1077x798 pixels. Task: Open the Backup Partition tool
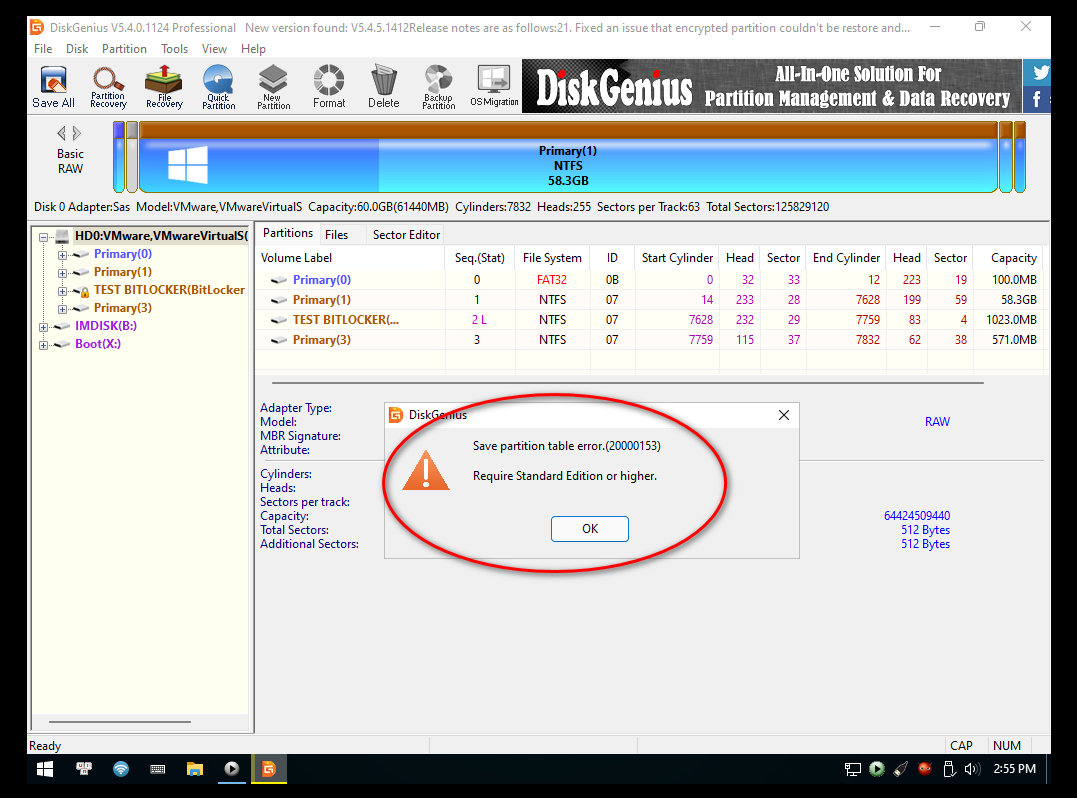438,87
